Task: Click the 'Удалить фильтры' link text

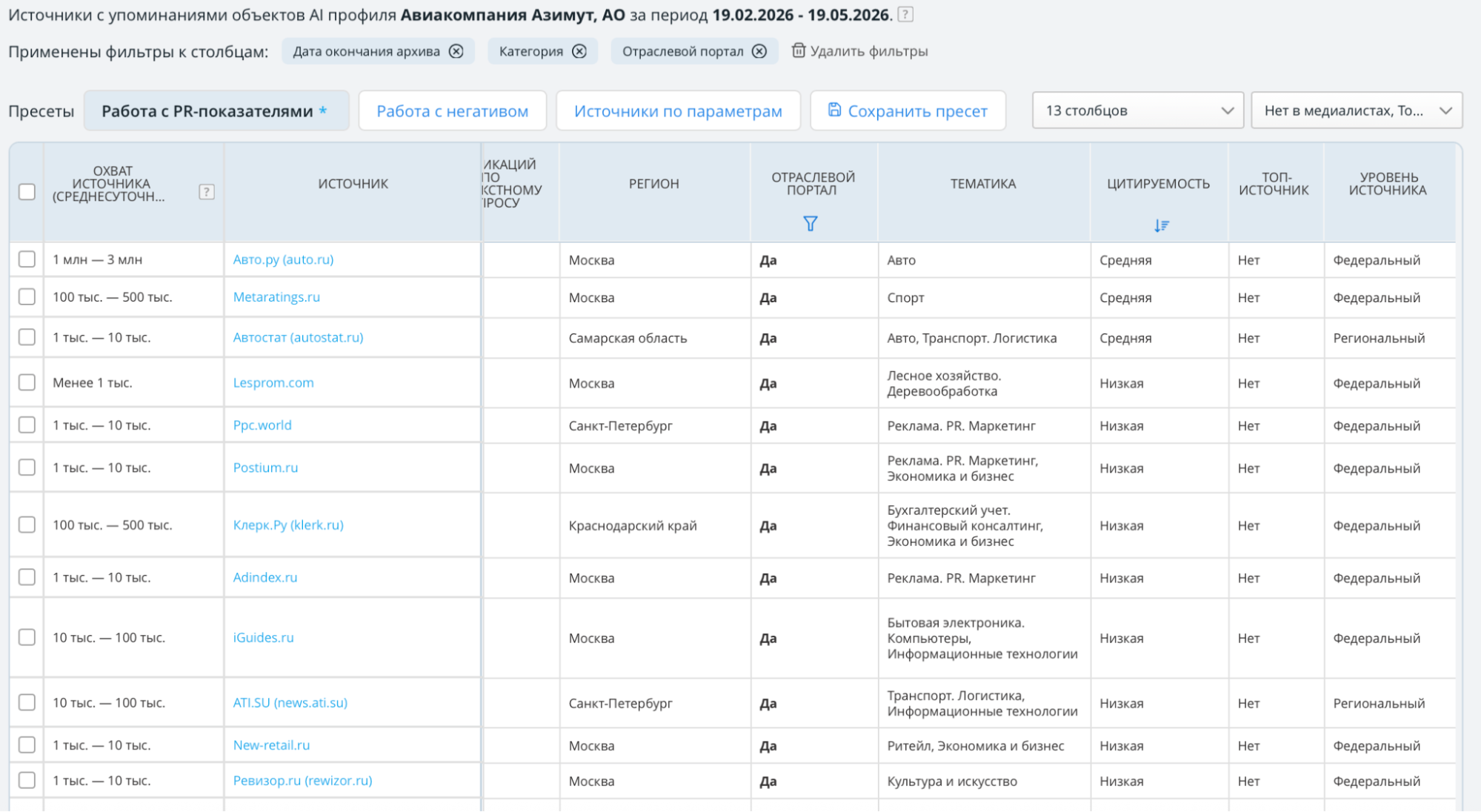Action: (869, 51)
